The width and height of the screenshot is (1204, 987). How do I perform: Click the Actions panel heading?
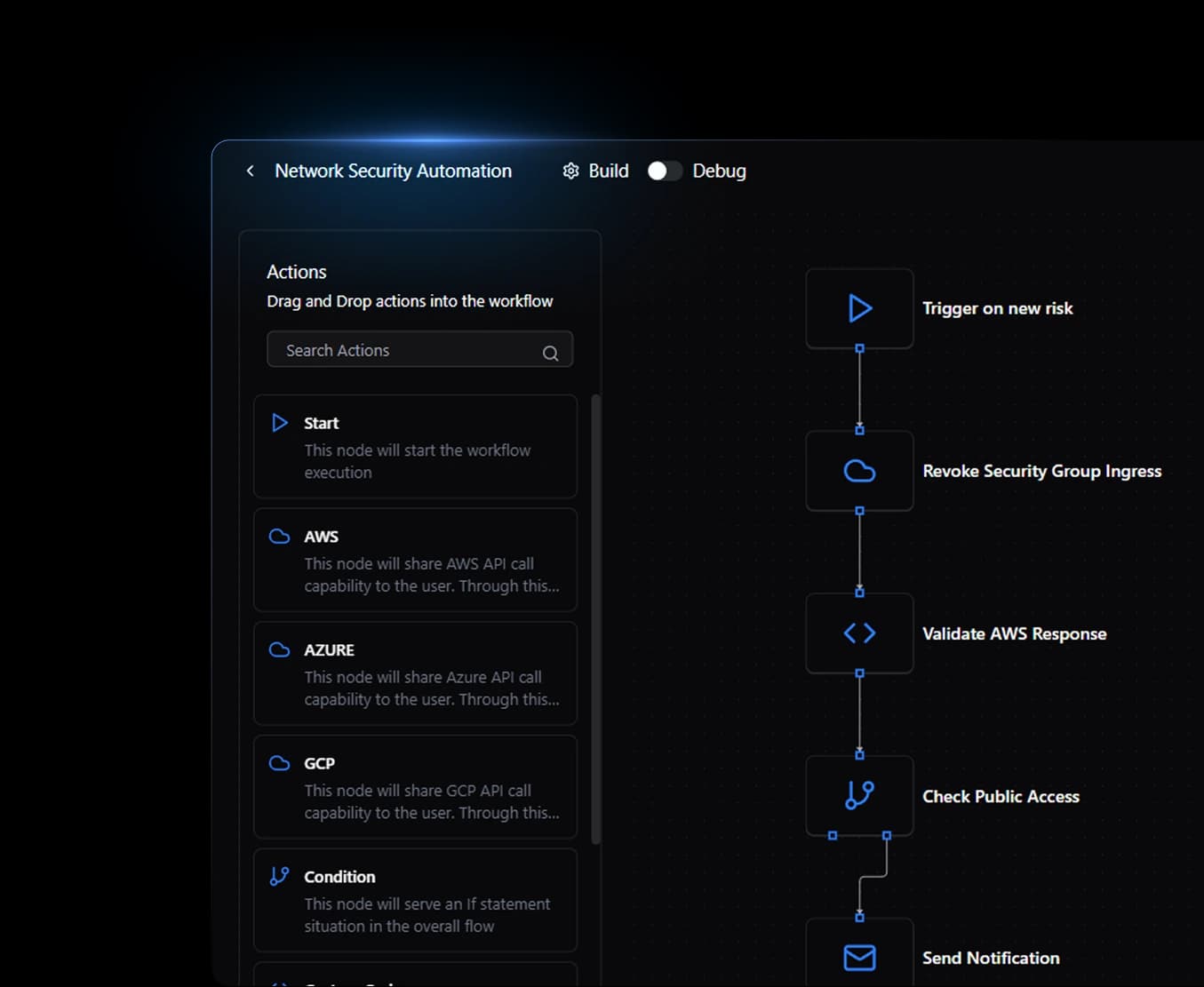297,272
